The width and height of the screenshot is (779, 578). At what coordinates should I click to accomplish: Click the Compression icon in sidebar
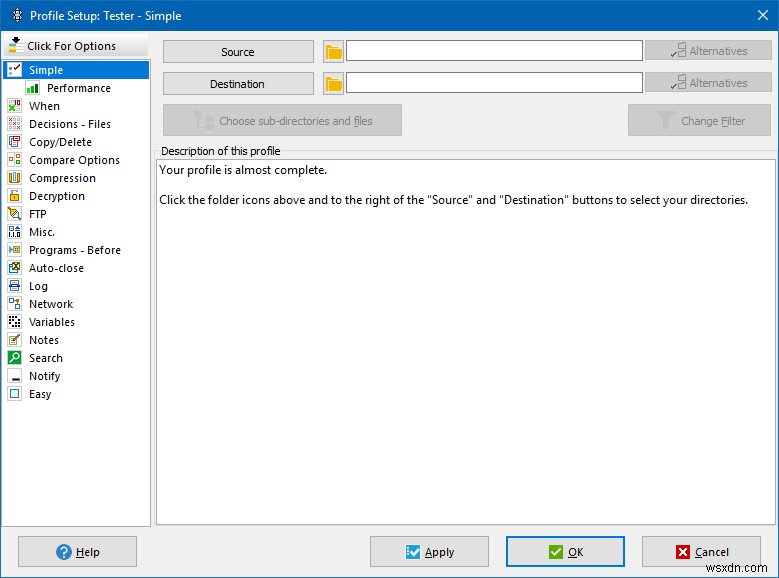(14, 178)
